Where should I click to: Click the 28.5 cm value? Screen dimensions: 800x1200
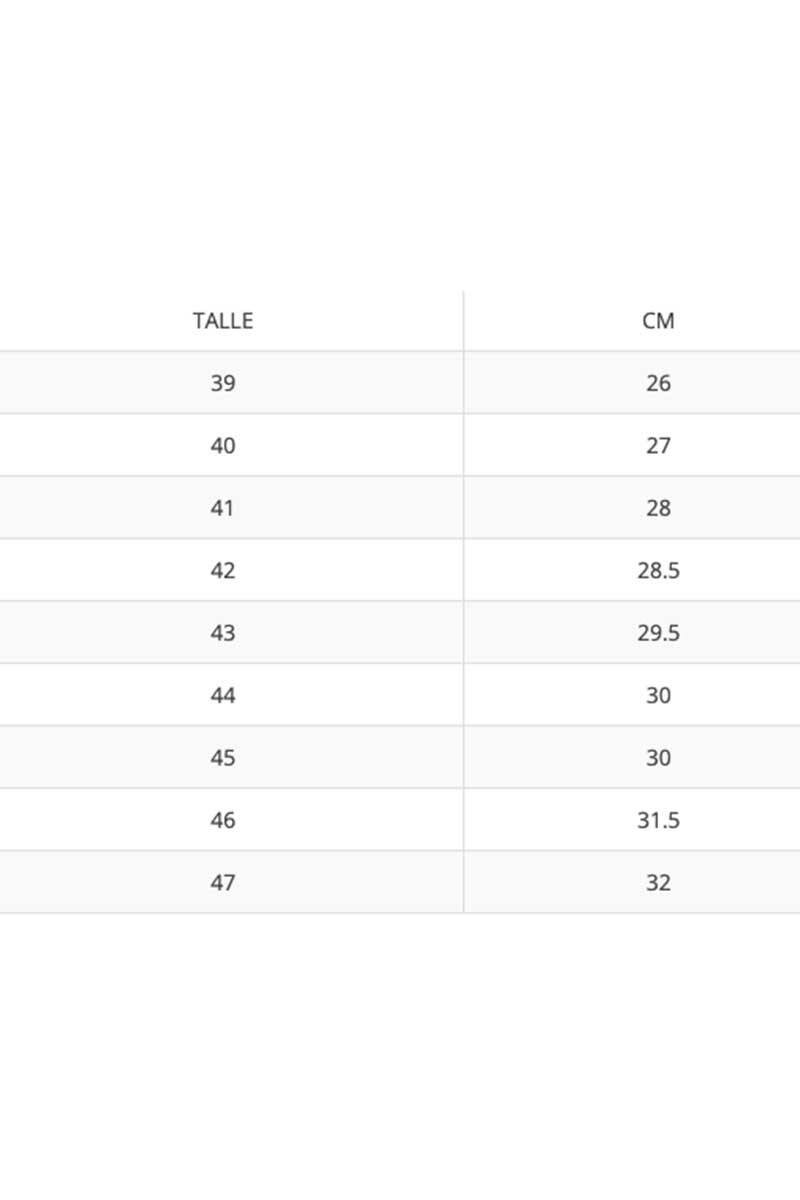(658, 570)
